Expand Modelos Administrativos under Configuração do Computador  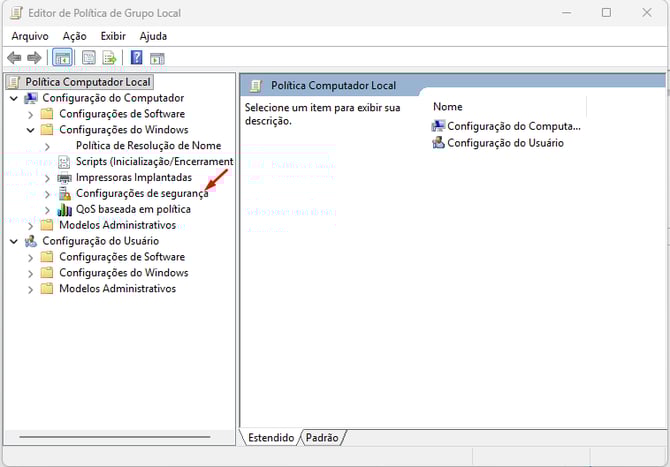pyautogui.click(x=30, y=225)
